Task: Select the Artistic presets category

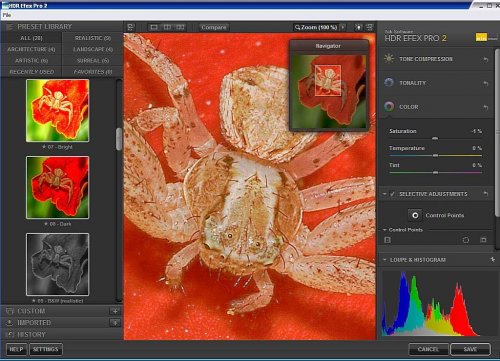Action: [31, 61]
